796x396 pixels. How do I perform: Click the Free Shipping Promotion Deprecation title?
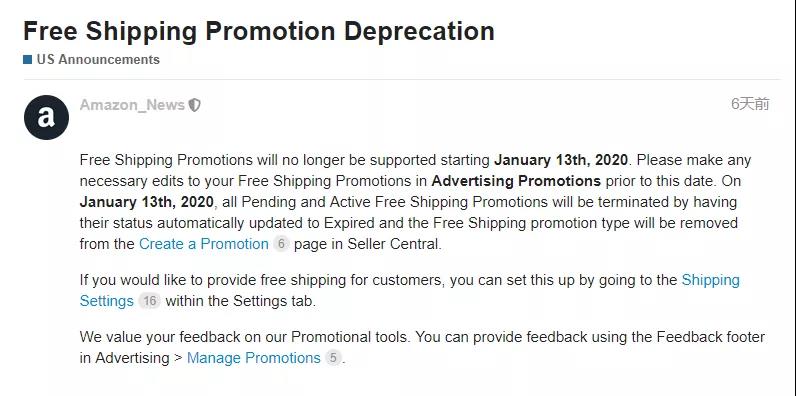coord(259,31)
